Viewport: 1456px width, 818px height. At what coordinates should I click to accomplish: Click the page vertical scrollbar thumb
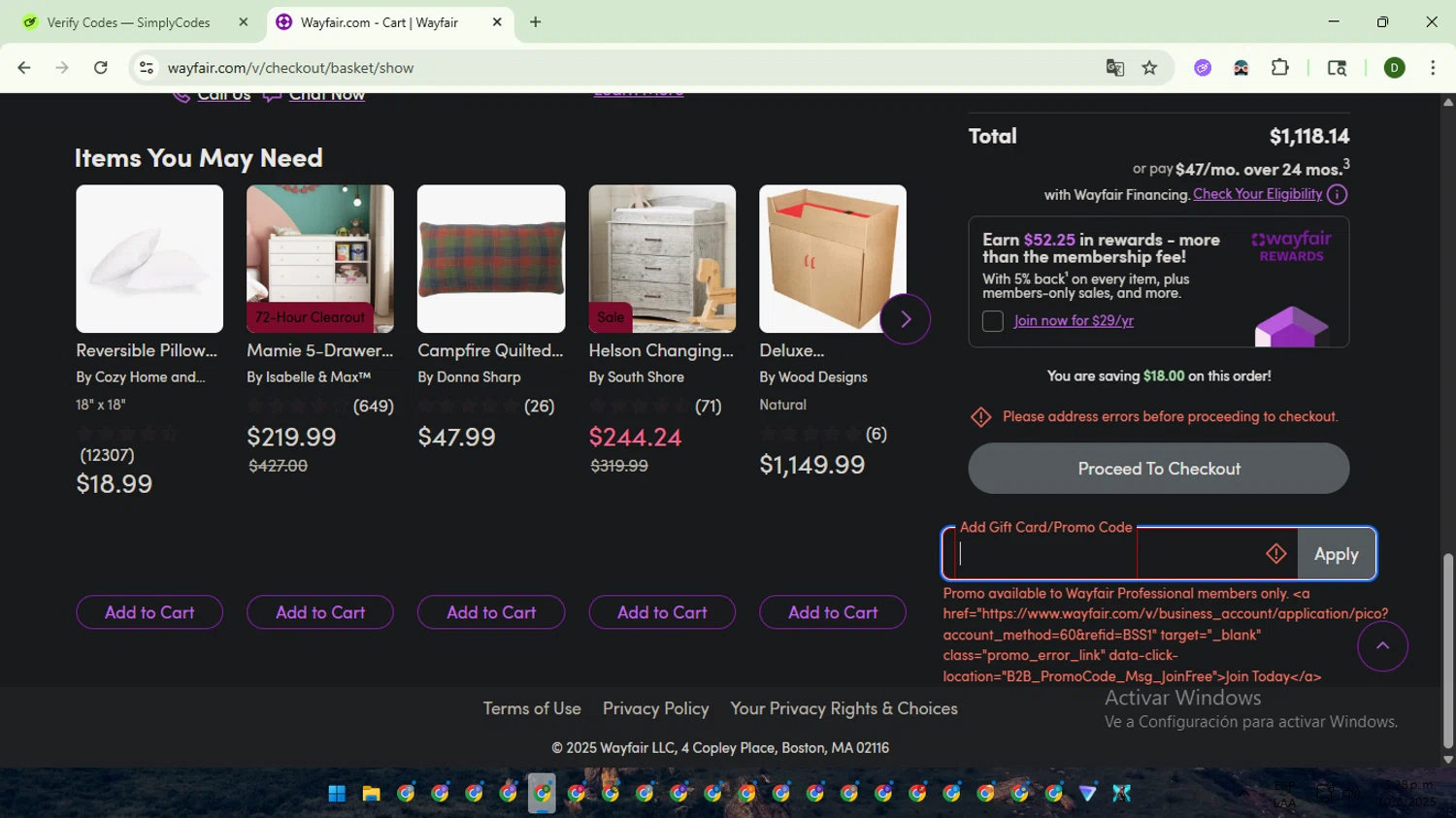click(1448, 650)
